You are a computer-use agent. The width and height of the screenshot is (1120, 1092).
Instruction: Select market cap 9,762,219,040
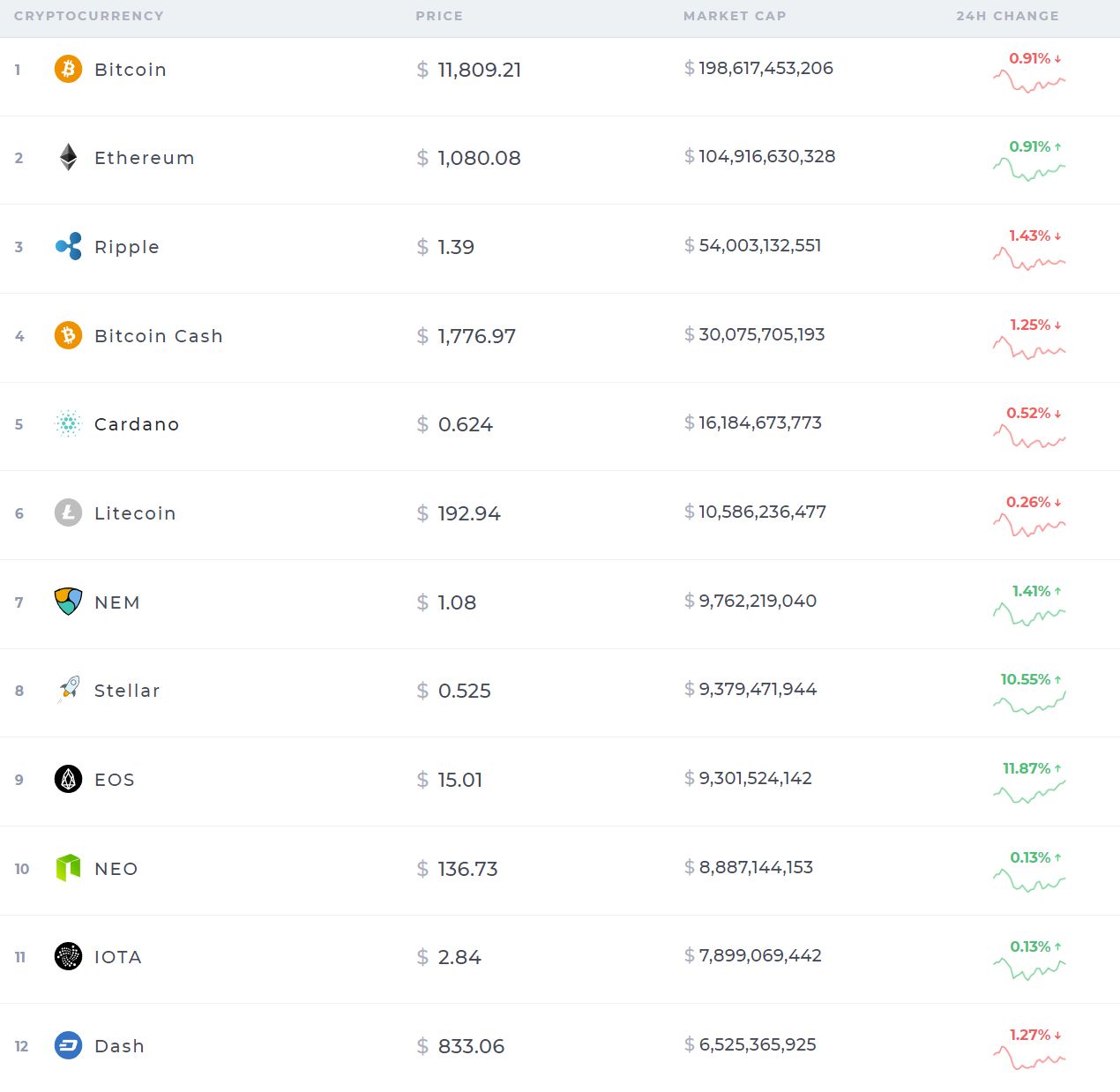click(758, 601)
